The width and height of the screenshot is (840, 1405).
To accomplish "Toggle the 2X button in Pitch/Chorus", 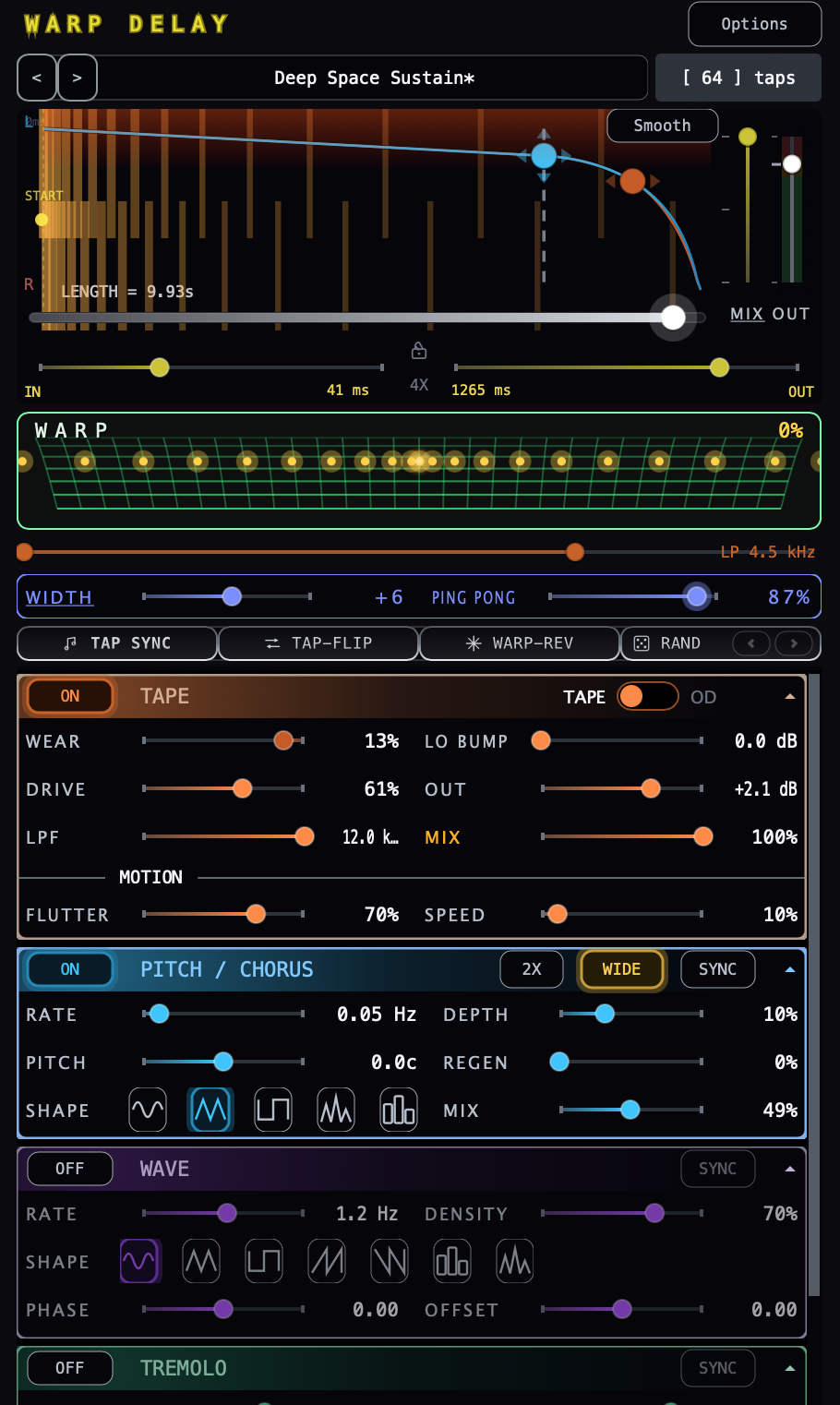I will (x=532, y=969).
